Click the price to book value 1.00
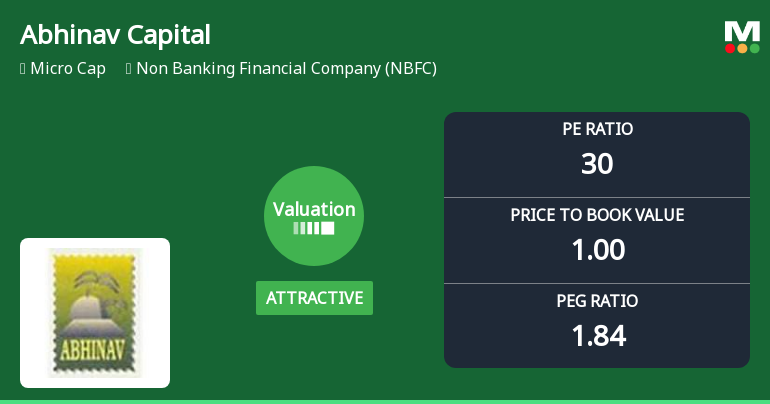Screen dimensions: 770x404 pos(598,249)
